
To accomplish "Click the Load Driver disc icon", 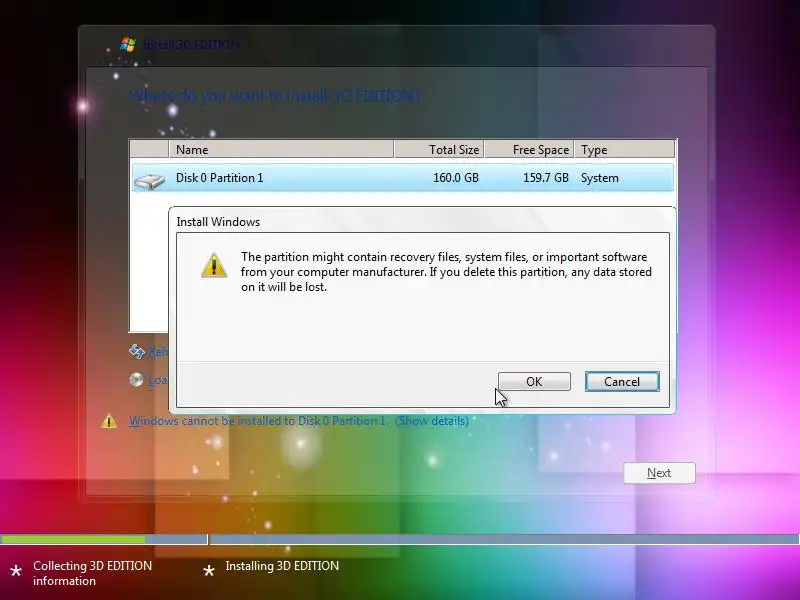I will point(136,380).
